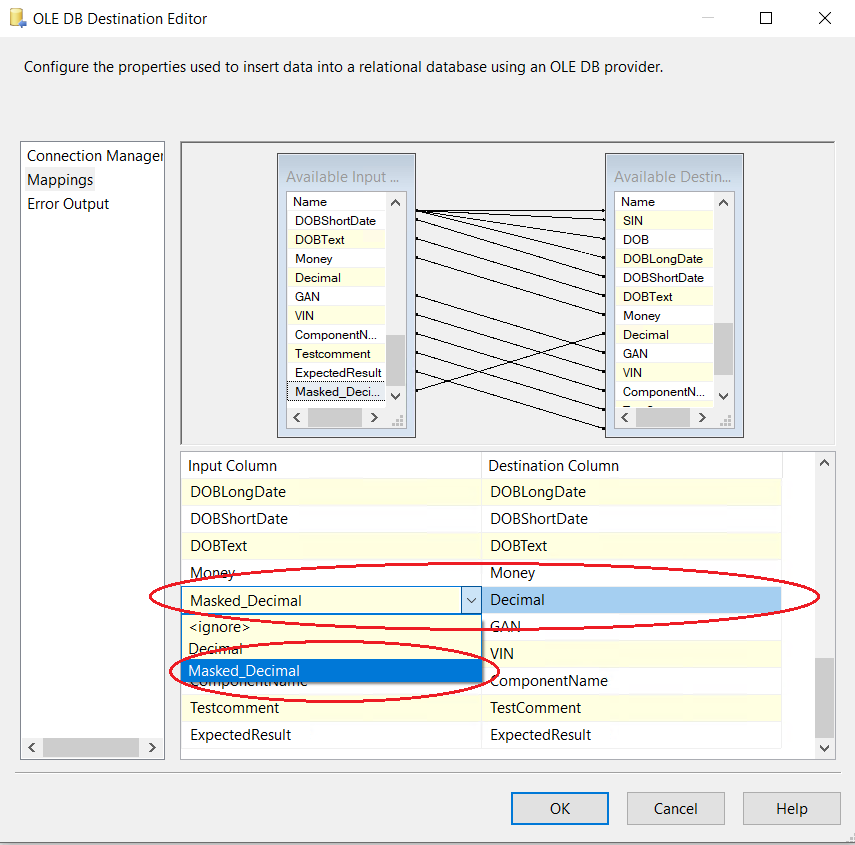855x845 pixels.
Task: Select the Decimal destination column cell
Action: click(x=630, y=600)
